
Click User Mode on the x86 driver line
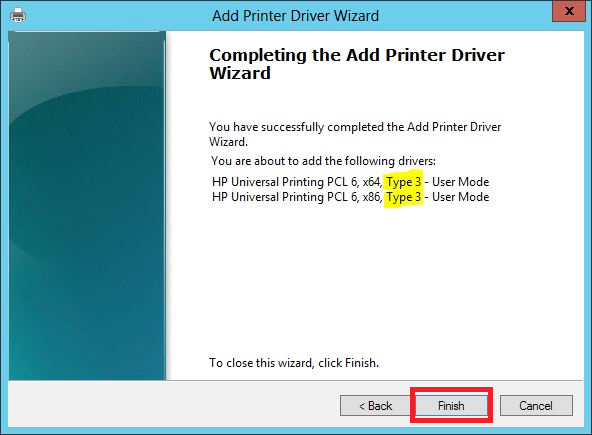(461, 197)
